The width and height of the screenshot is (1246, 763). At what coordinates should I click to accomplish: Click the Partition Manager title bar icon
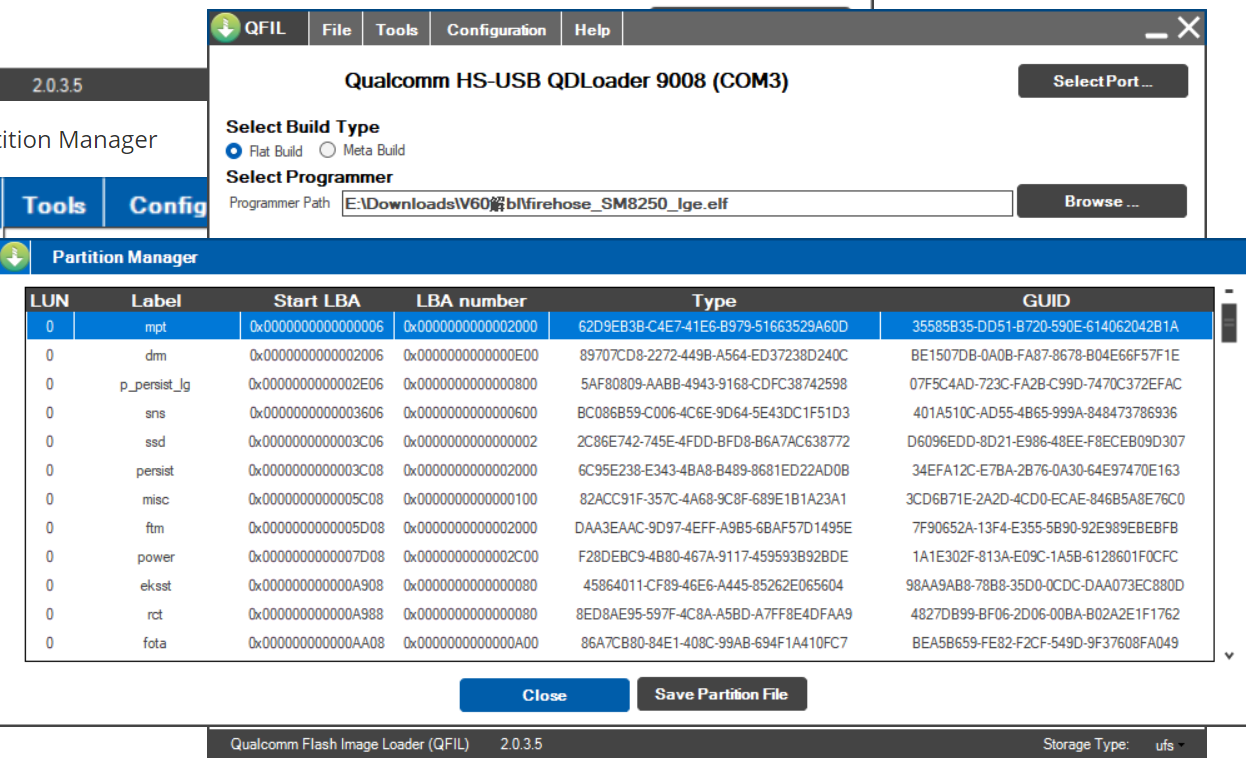click(14, 257)
